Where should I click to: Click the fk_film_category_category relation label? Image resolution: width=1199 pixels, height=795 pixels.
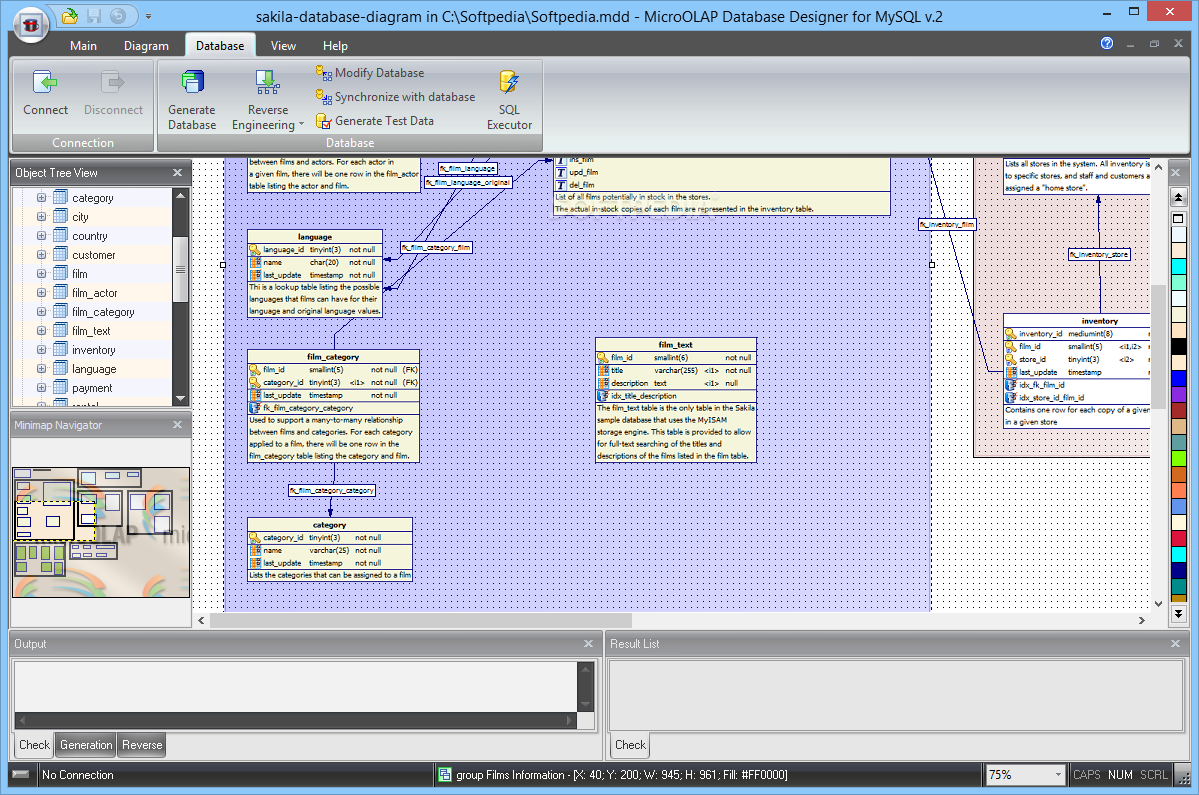332,491
